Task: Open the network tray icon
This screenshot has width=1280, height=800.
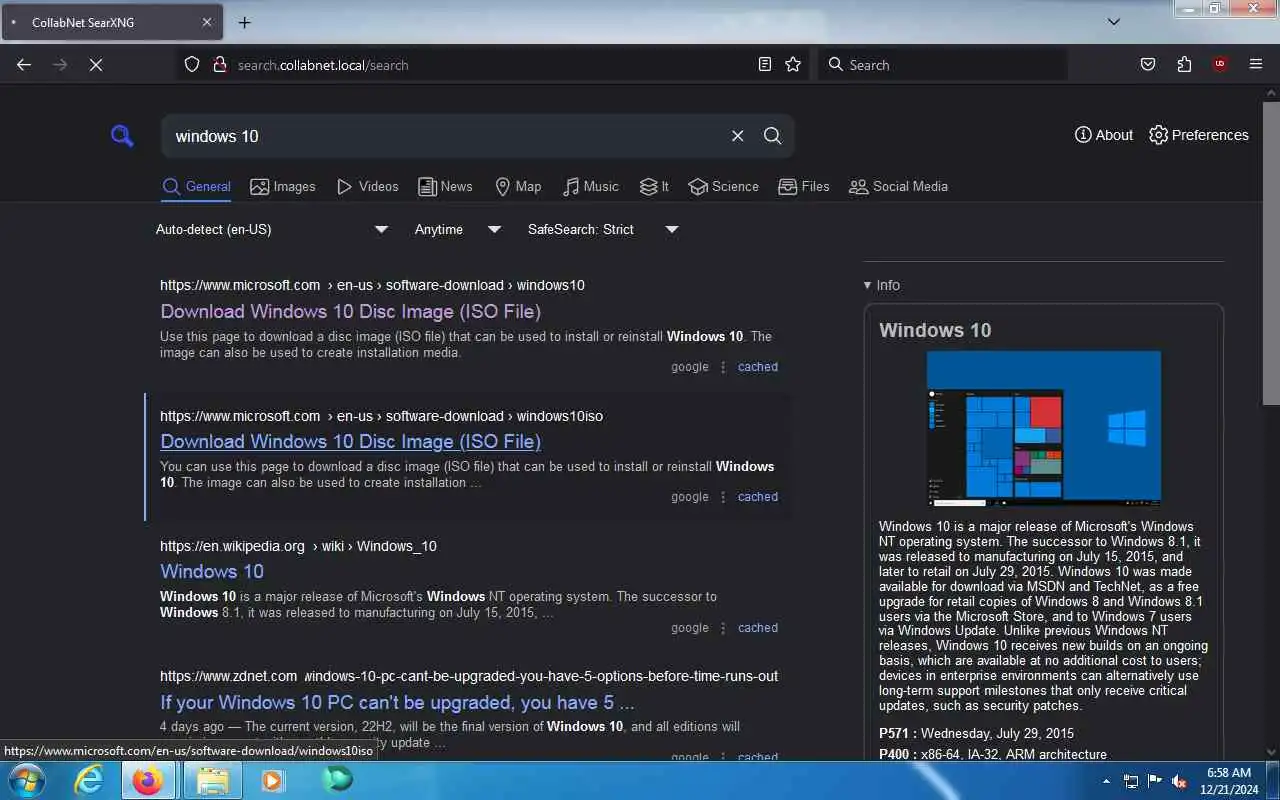Action: click(1131, 781)
